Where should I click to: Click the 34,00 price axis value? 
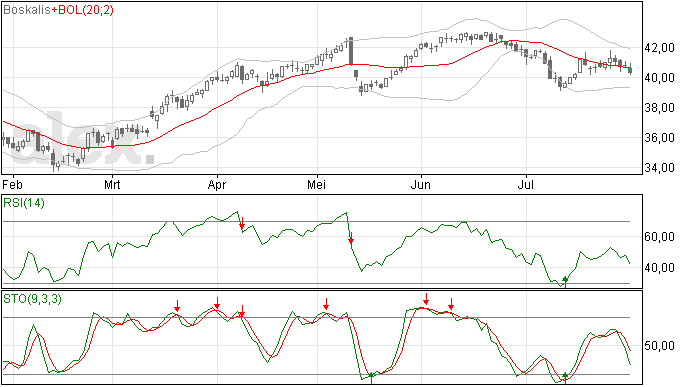(659, 168)
